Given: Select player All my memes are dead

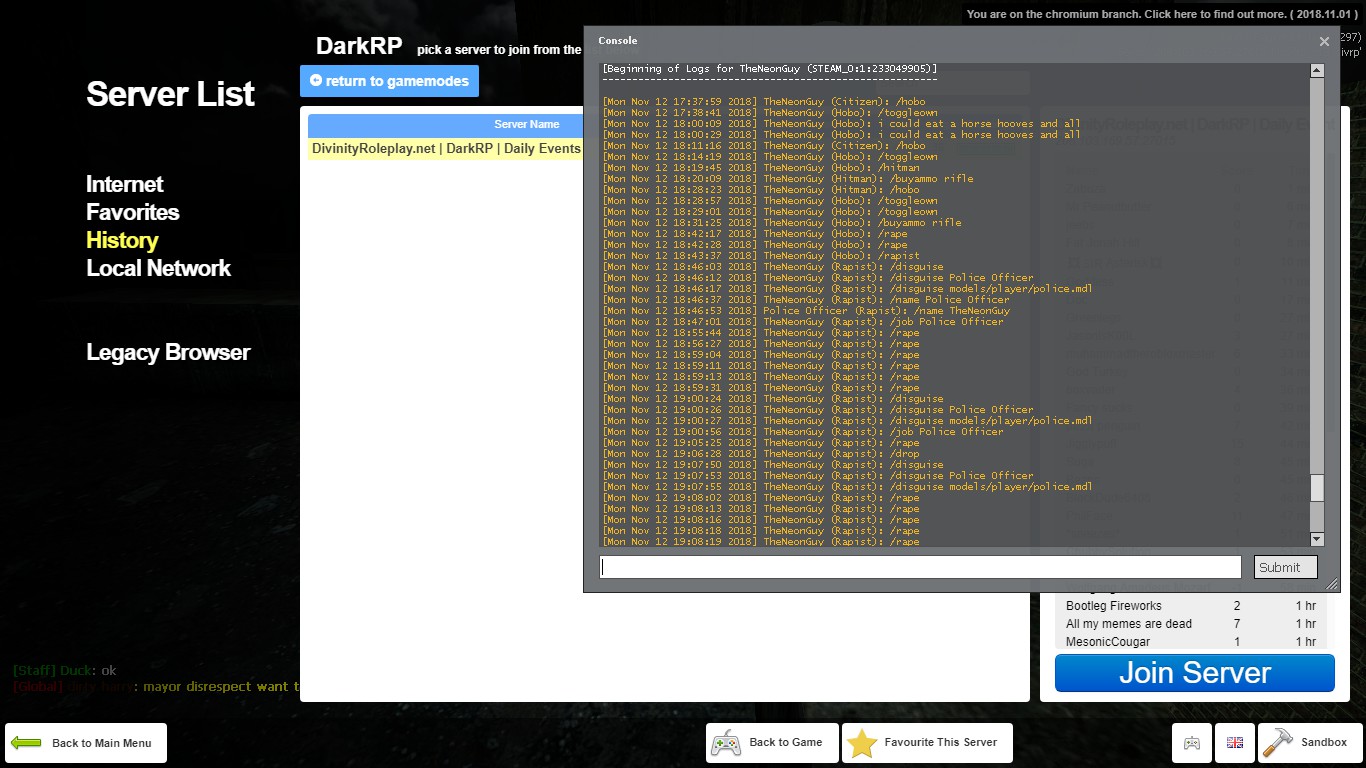Looking at the screenshot, I should 1191,624.
